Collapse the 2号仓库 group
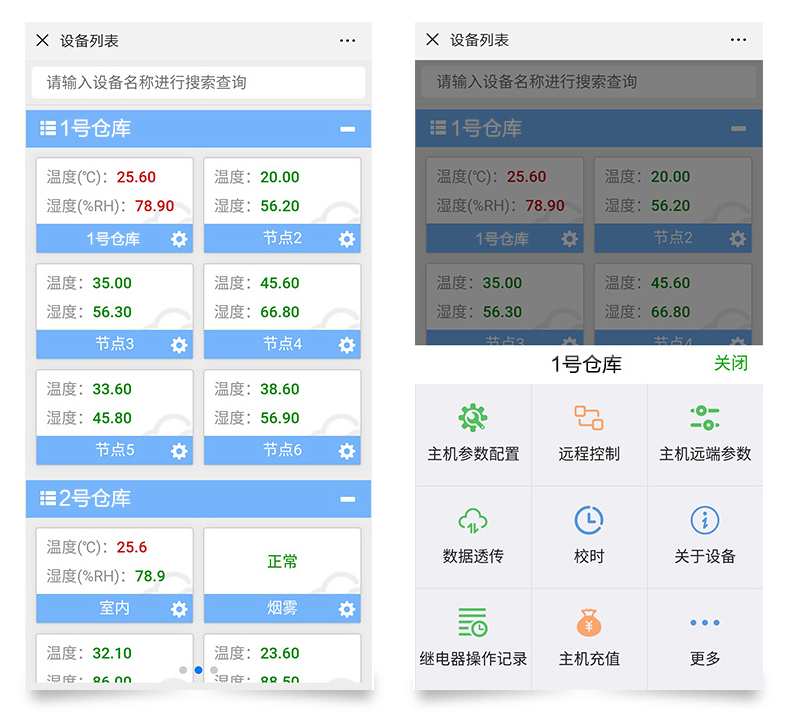 click(x=348, y=499)
